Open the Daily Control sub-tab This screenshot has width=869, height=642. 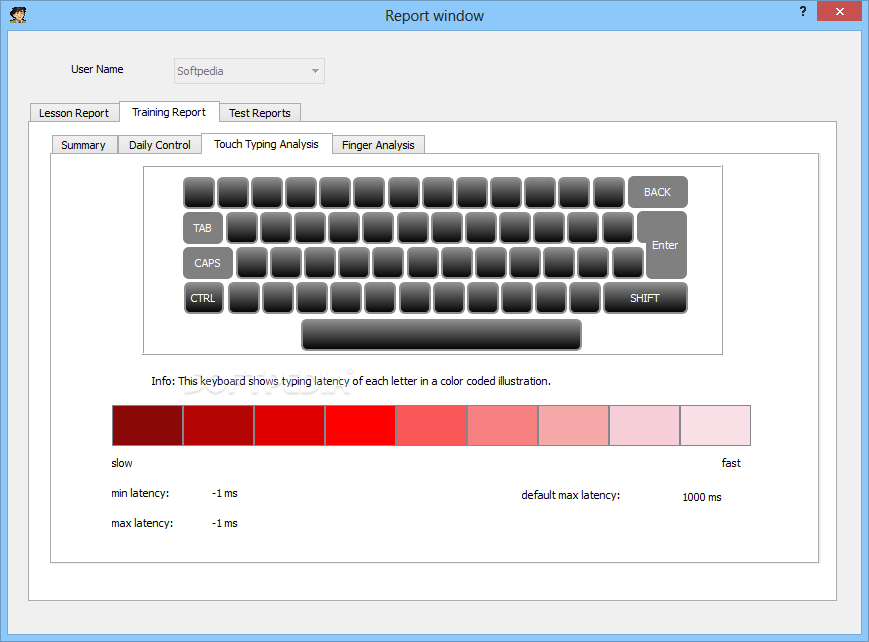point(160,145)
